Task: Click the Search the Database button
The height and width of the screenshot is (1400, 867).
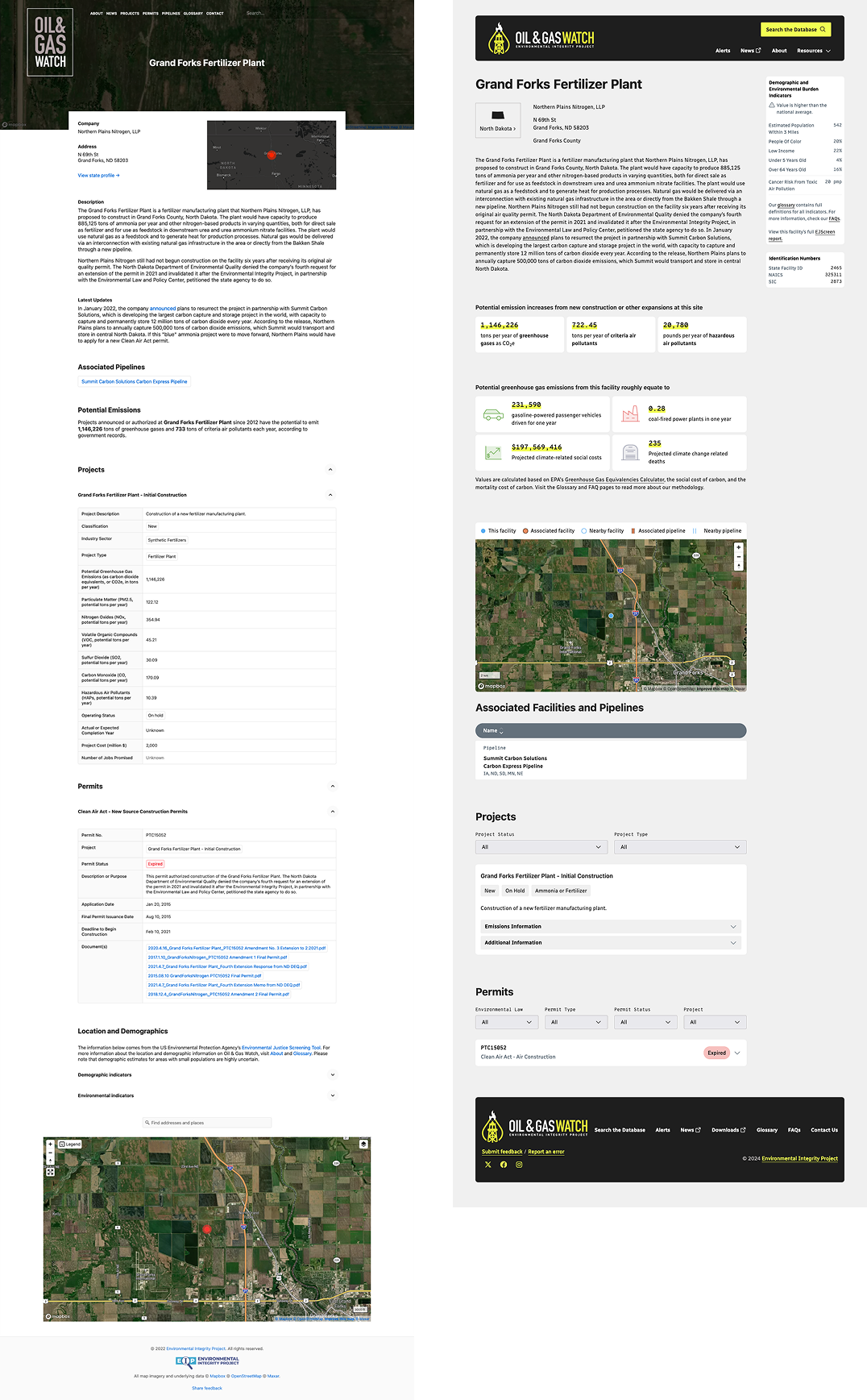Action: pos(795,29)
